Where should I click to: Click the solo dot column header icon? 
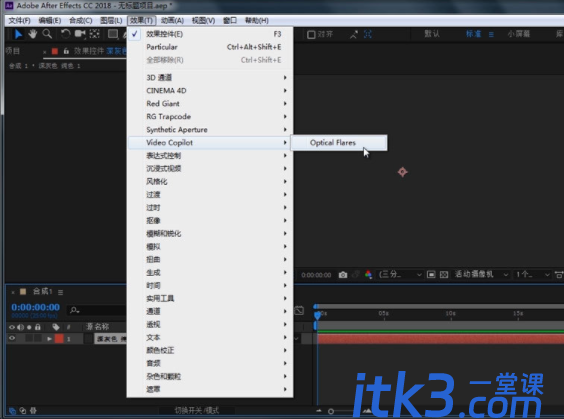pyautogui.click(x=29, y=327)
